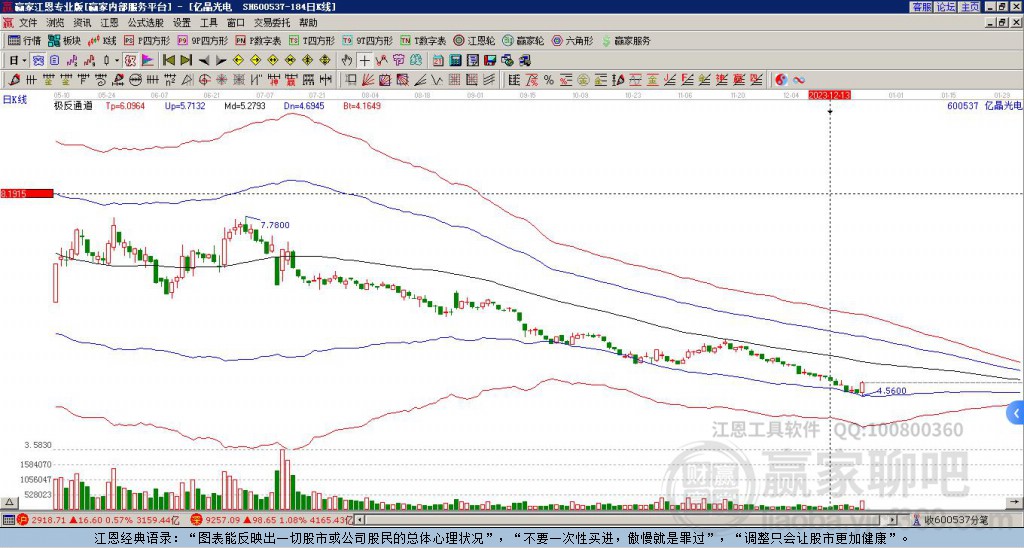Click the 600537 亿晶光电 stock label
This screenshot has width=1024, height=548.
pos(984,105)
